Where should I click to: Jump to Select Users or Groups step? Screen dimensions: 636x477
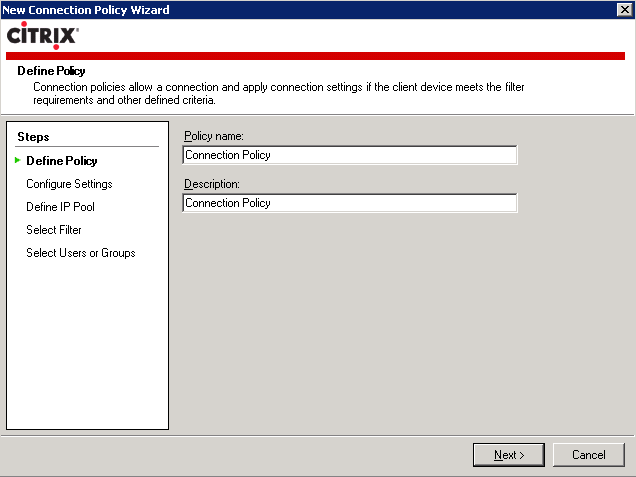[81, 253]
